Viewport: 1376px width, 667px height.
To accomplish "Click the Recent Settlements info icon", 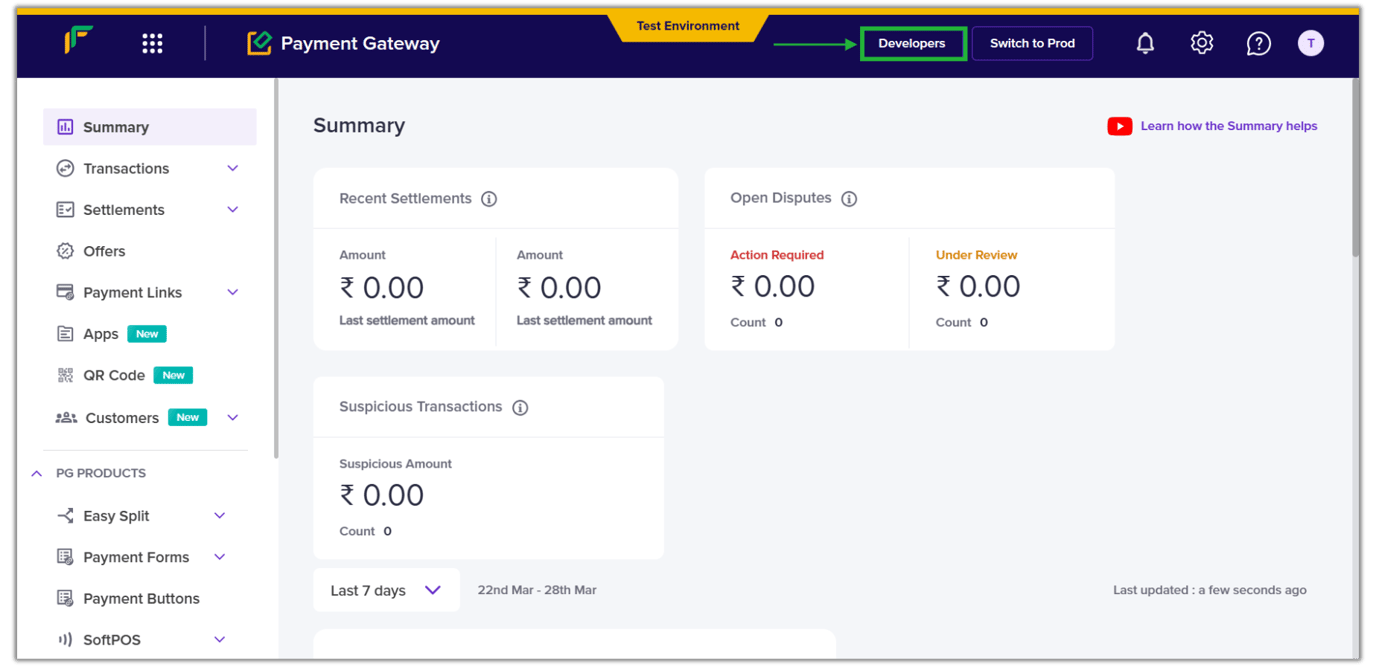I will click(x=489, y=198).
